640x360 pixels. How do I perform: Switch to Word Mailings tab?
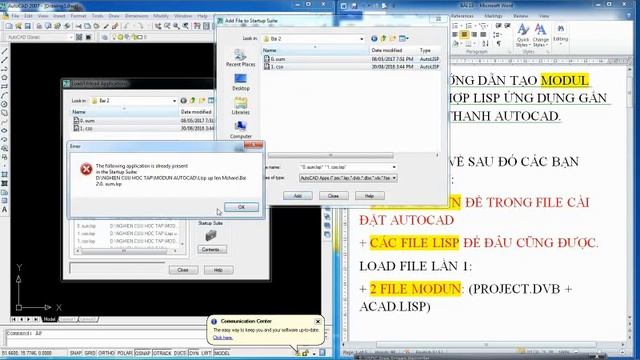coord(493,16)
